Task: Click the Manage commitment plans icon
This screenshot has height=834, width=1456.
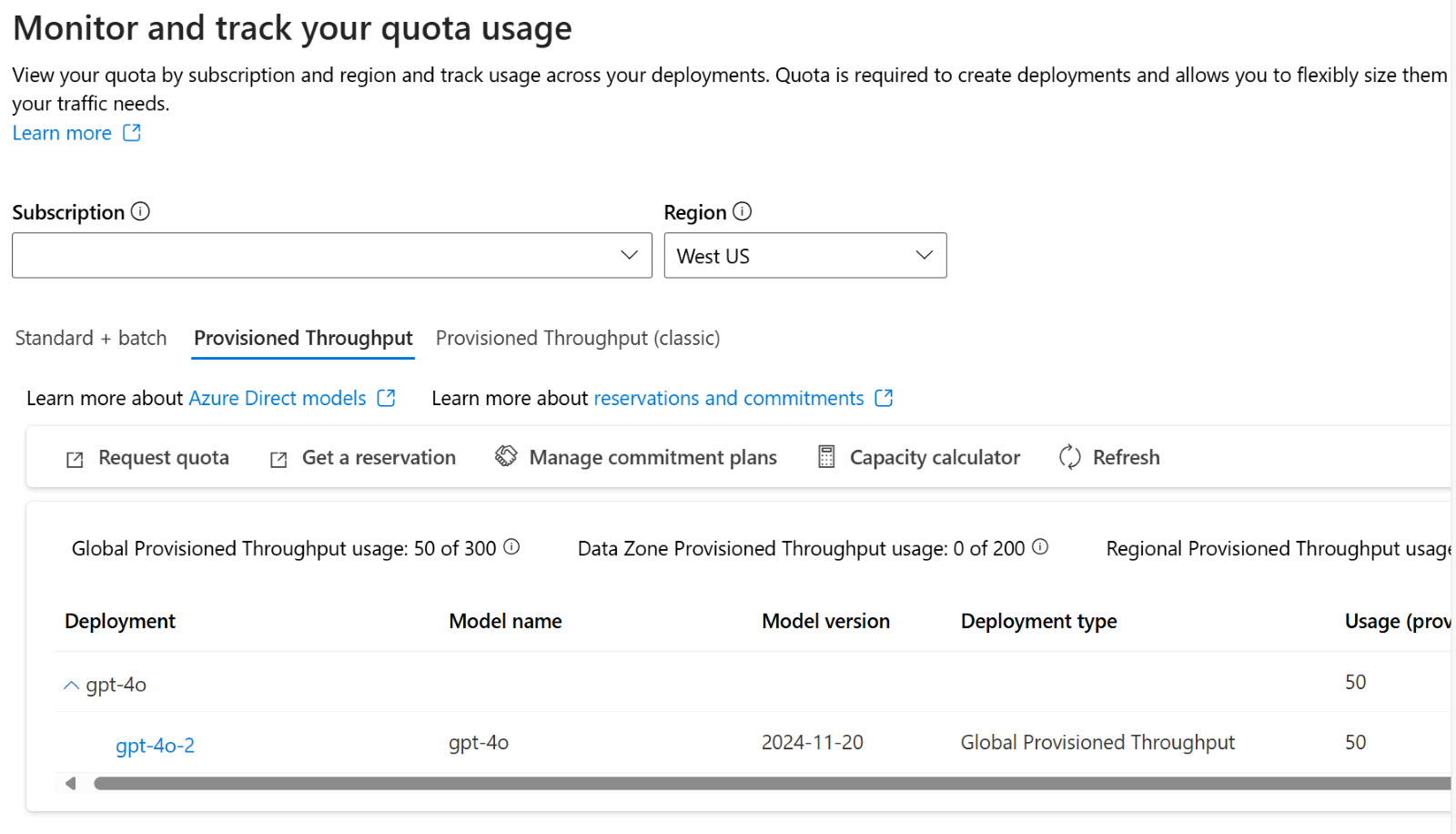Action: click(x=506, y=456)
